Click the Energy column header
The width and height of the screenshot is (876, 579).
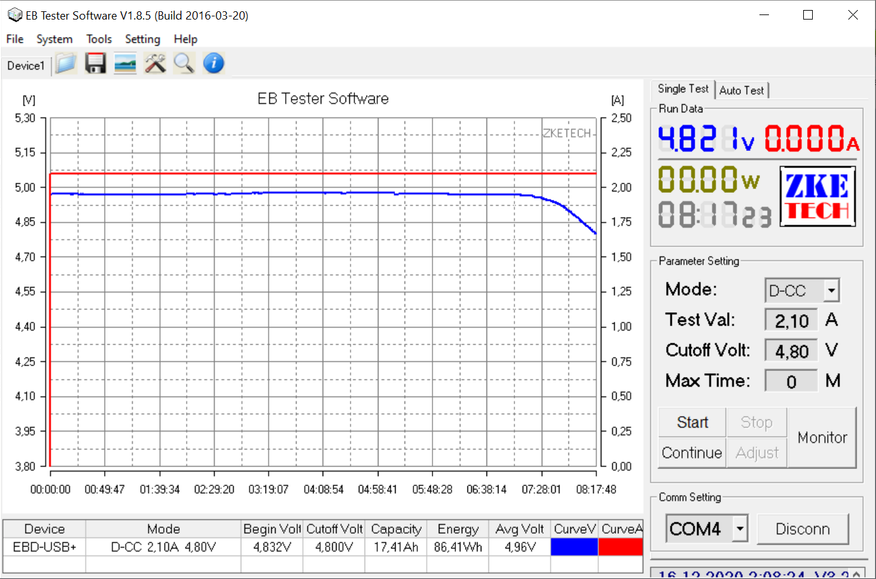(x=458, y=529)
